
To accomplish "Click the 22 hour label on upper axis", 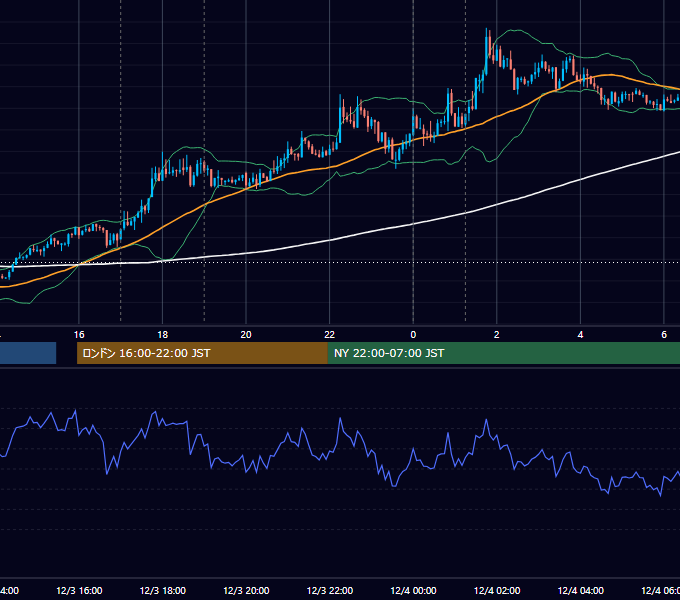I will 330,335.
